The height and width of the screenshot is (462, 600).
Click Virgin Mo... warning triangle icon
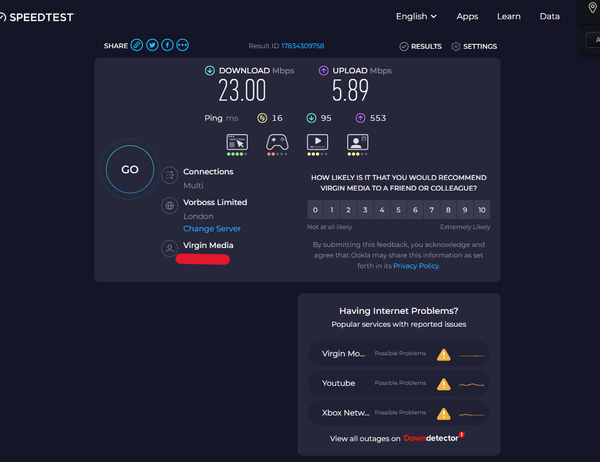[x=443, y=354]
